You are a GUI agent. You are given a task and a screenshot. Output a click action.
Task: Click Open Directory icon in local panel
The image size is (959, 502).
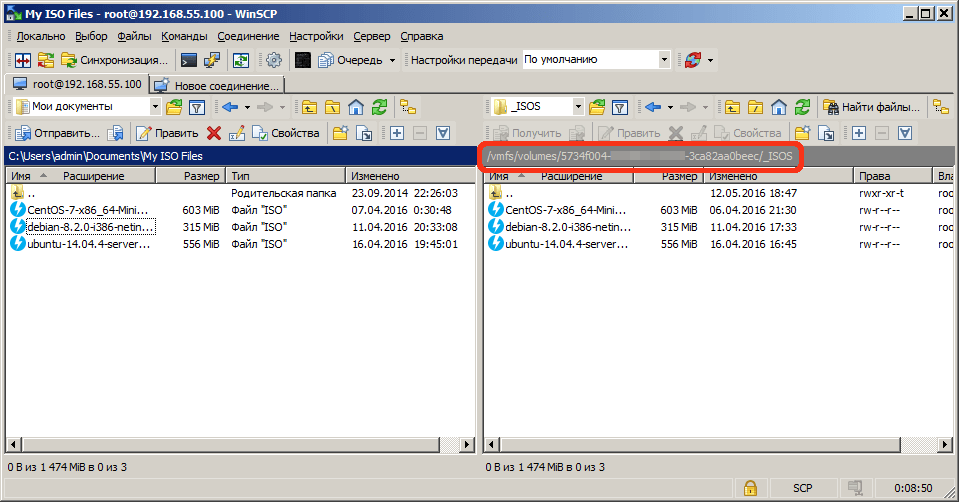pyautogui.click(x=174, y=107)
